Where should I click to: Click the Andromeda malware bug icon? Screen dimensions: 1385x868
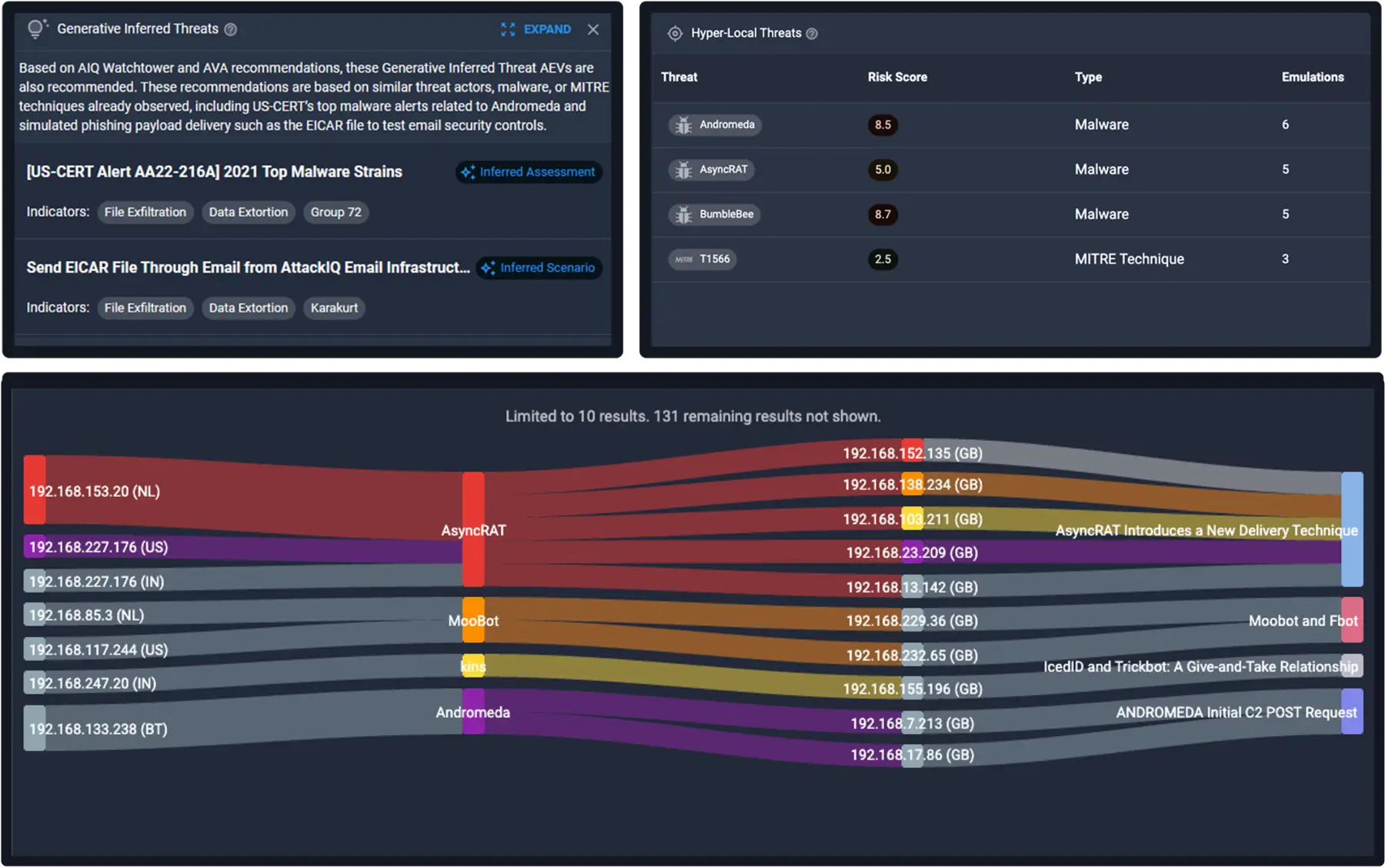(683, 125)
